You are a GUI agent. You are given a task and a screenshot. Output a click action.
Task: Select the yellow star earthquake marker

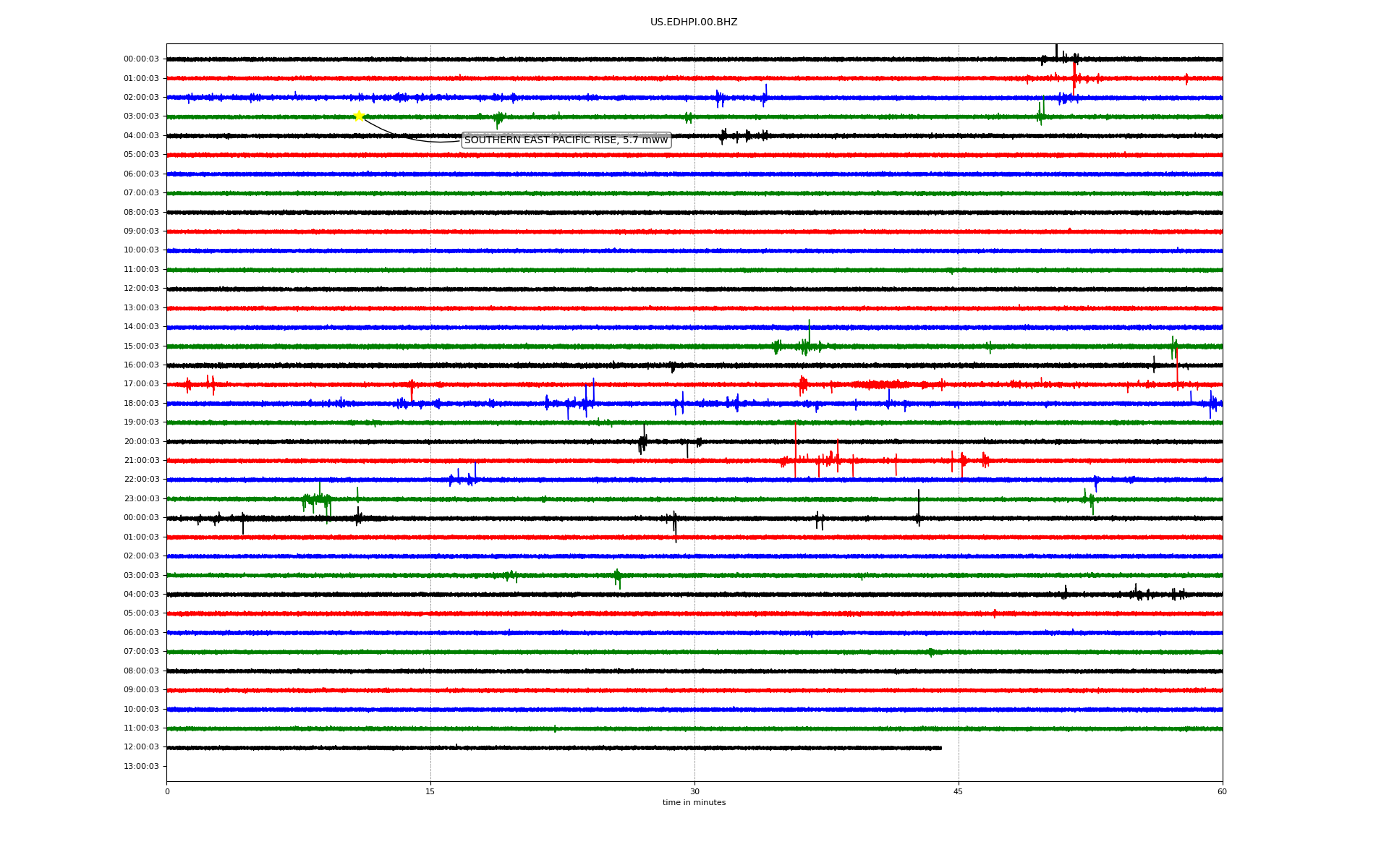tap(359, 116)
